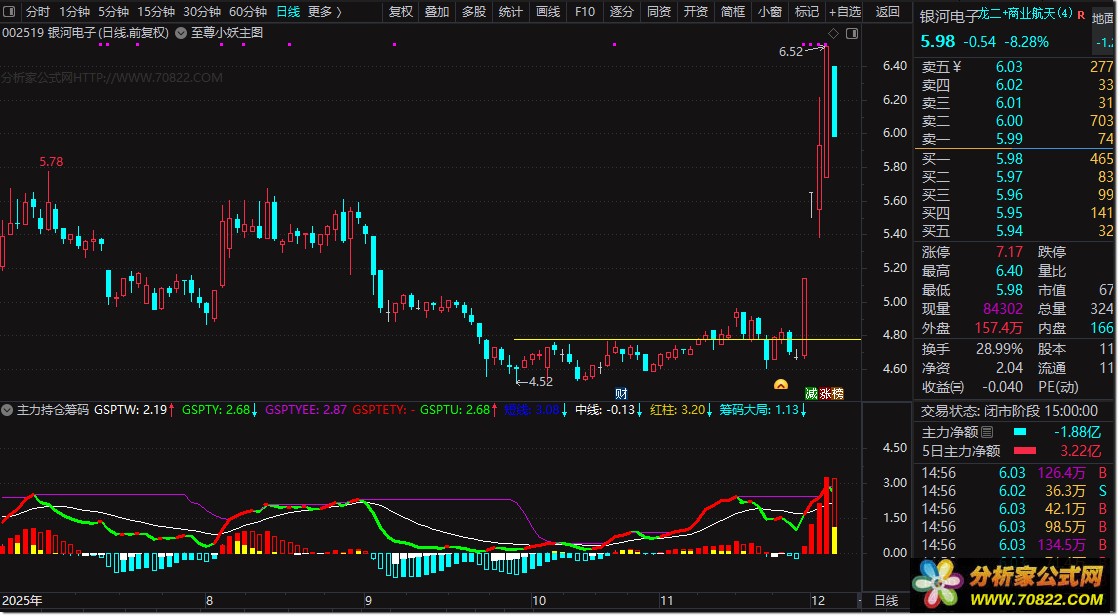The width and height of the screenshot is (1120, 616).
Task: Toggle the 复权 adjustment option
Action: pyautogui.click(x=401, y=11)
